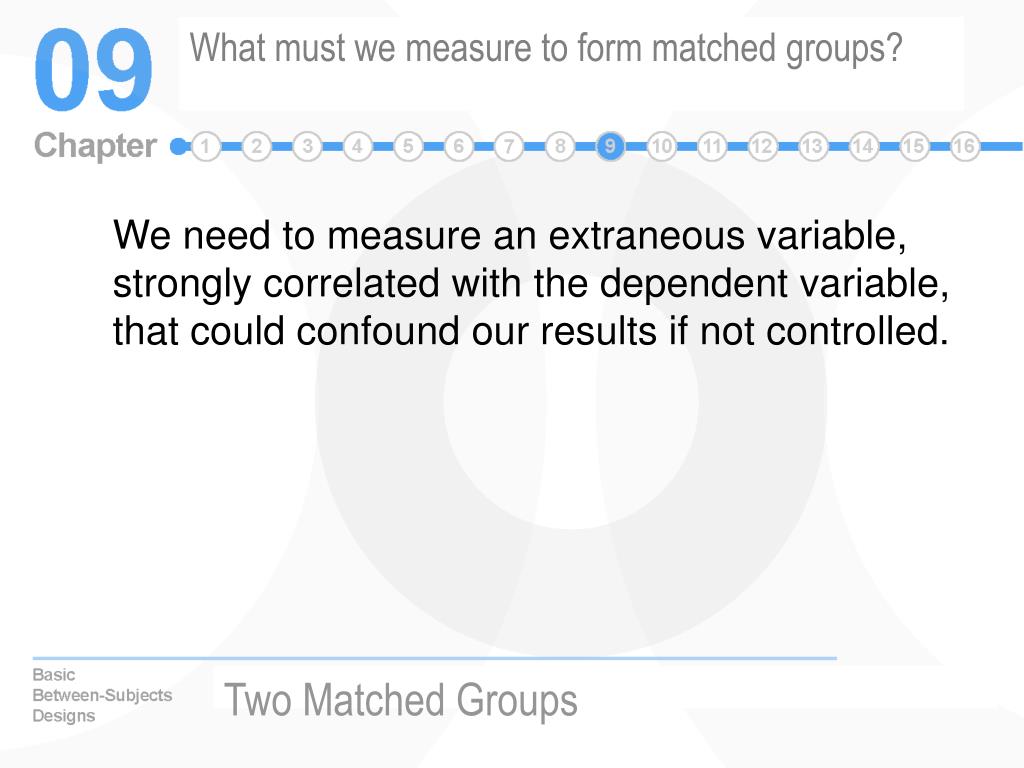Screen dimensions: 1024x768
Task: Select chapter 1 marker on timeline
Action: pos(206,146)
